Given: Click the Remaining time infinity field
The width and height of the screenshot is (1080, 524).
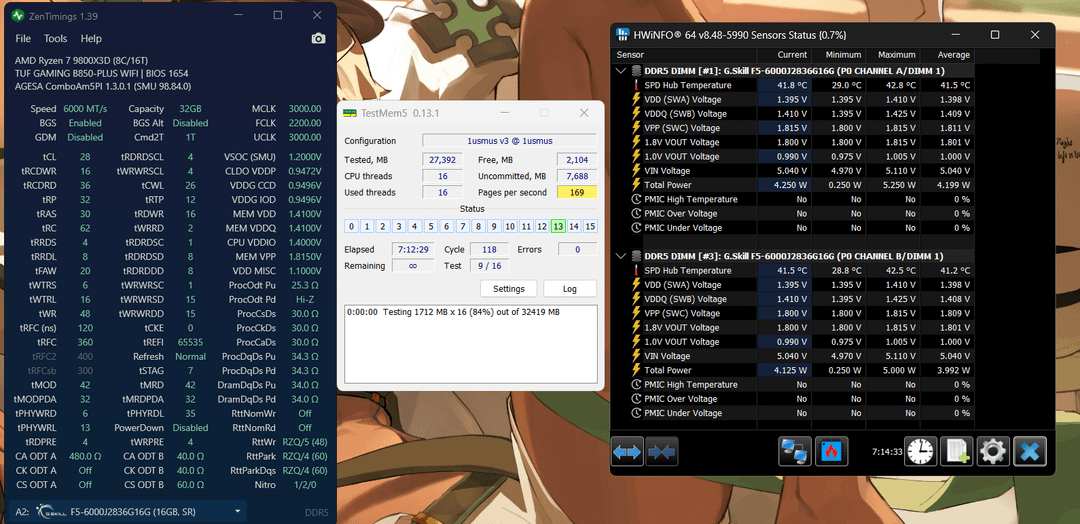Looking at the screenshot, I should click(413, 266).
